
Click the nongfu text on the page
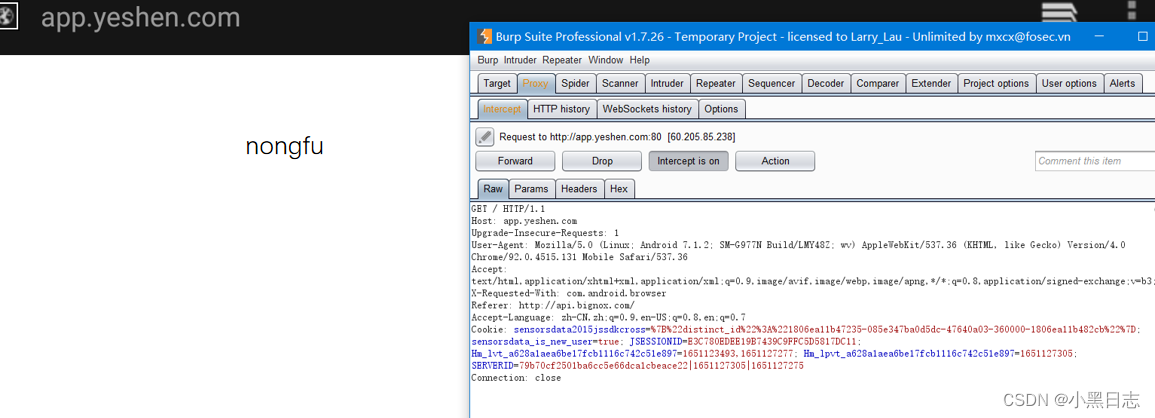click(x=284, y=147)
